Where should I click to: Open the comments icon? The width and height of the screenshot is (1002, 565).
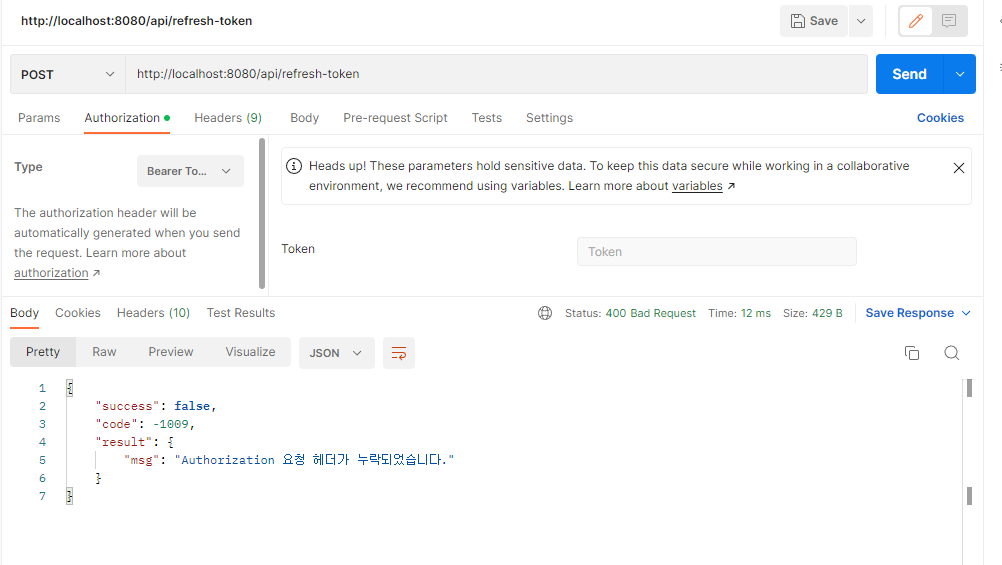[949, 21]
